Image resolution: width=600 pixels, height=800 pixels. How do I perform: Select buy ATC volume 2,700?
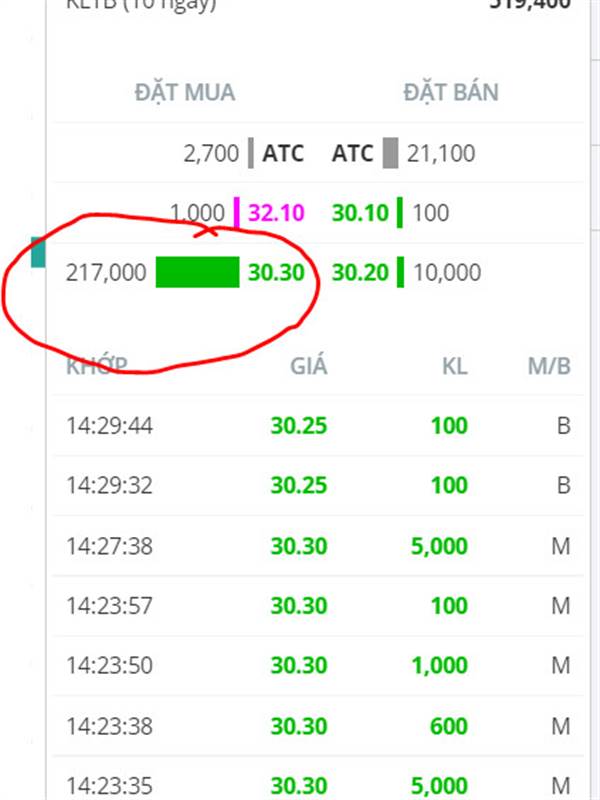(211, 153)
